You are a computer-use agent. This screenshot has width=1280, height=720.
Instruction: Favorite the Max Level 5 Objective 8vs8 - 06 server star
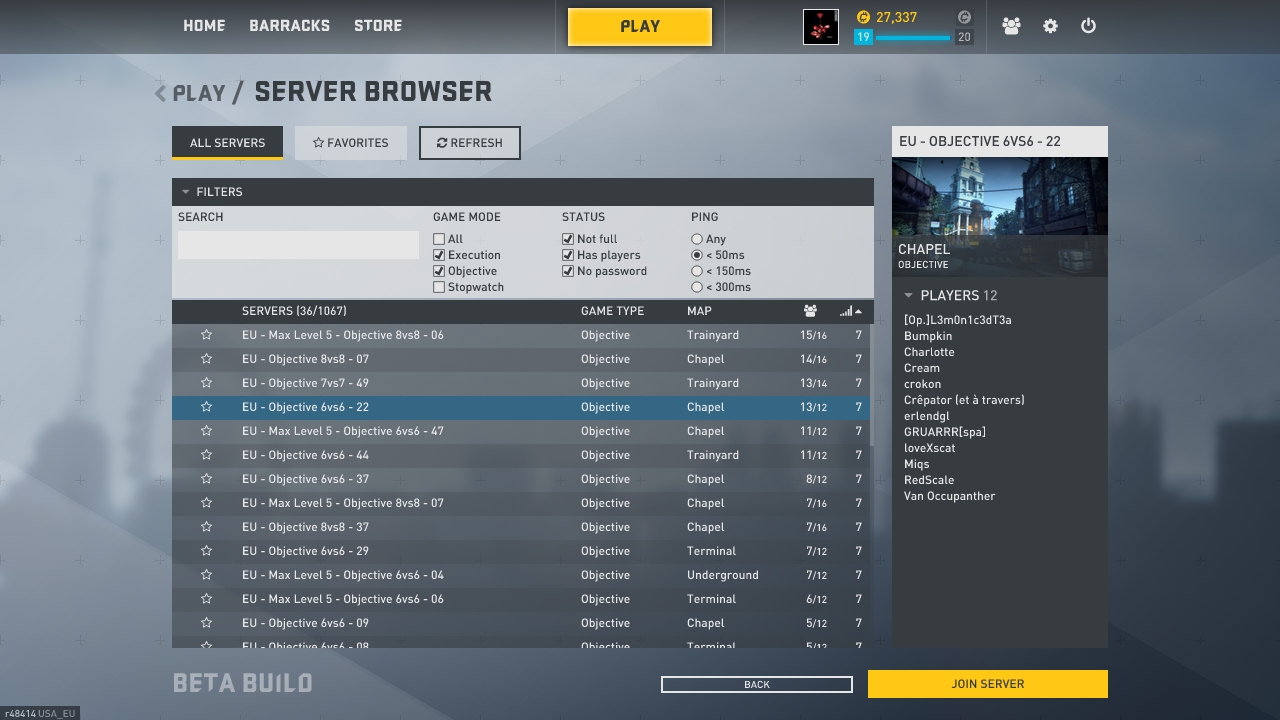pos(206,335)
